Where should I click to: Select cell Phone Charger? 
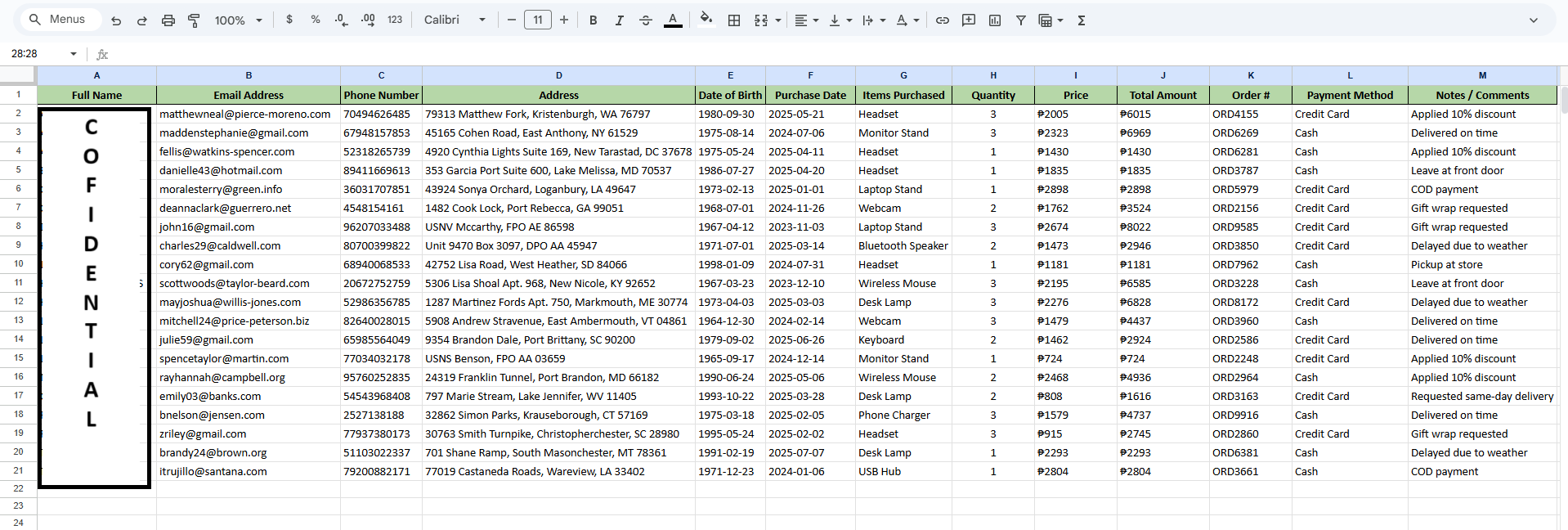point(903,415)
